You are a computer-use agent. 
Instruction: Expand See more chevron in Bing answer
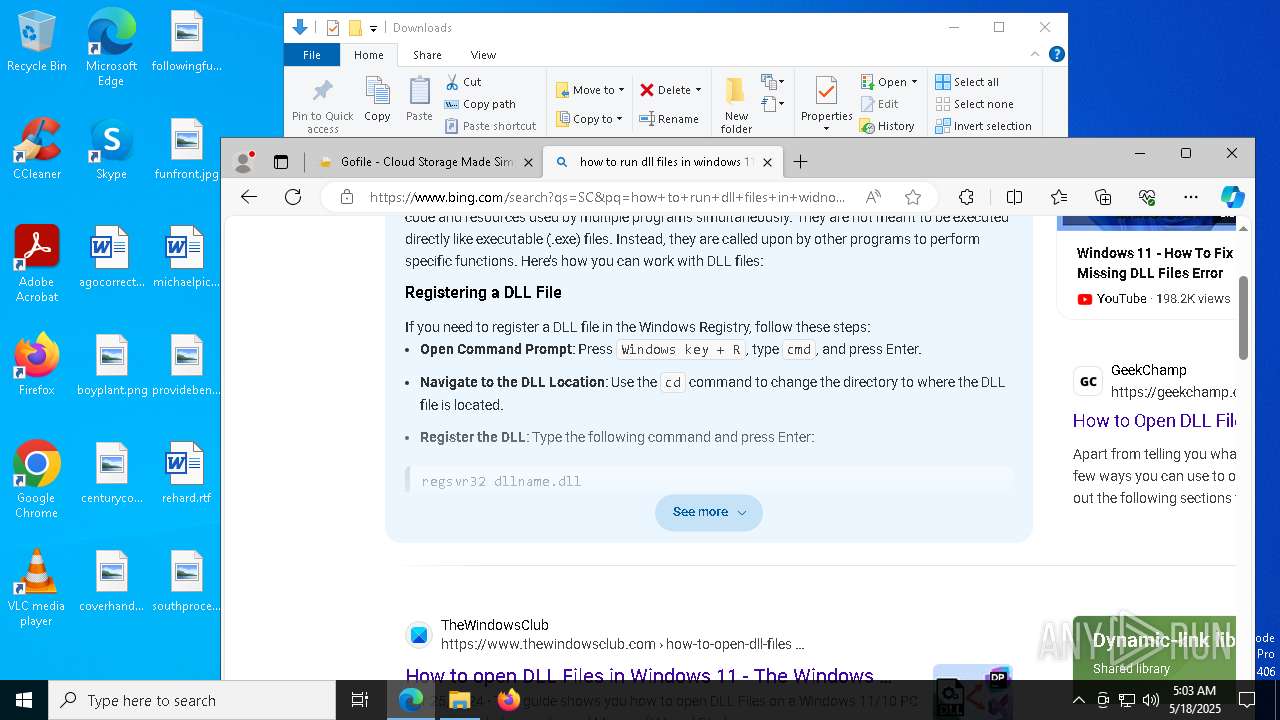(742, 513)
